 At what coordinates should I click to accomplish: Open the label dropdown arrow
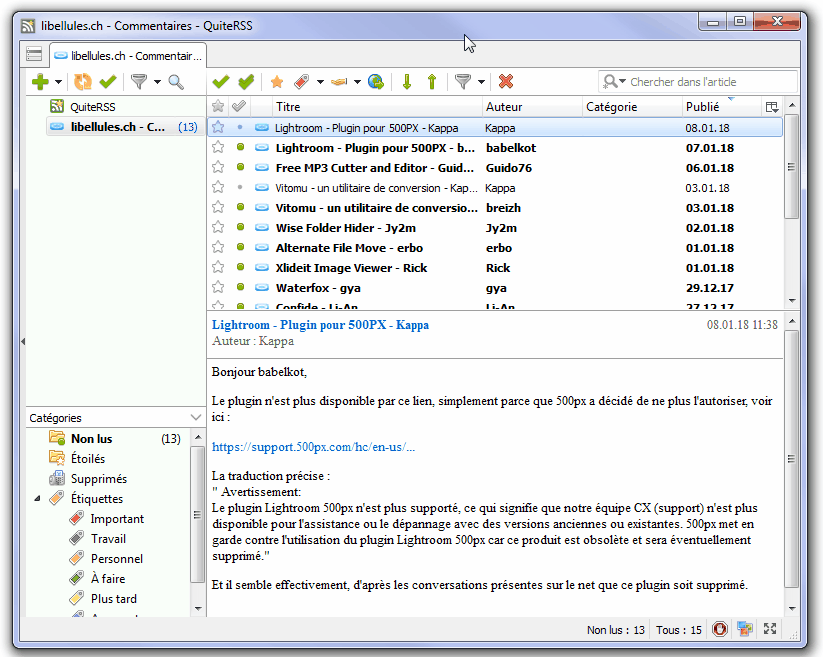(x=320, y=82)
